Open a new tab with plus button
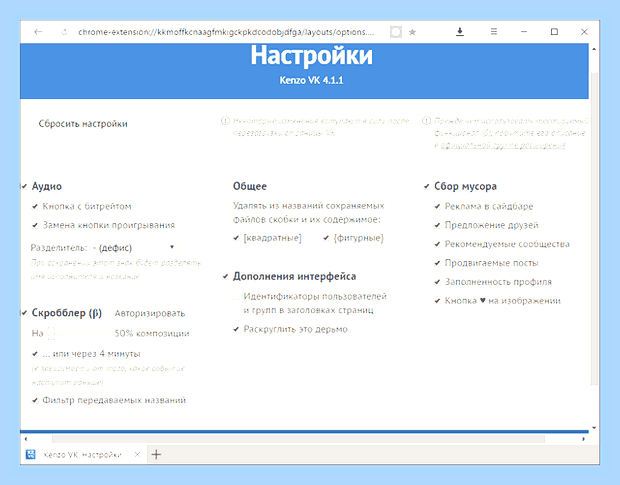 (156, 455)
